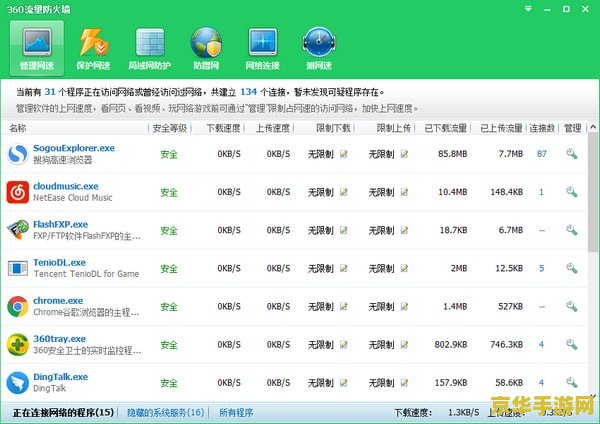Click the NetEase Cloud Music app icon
The image size is (600, 424).
(x=18, y=192)
